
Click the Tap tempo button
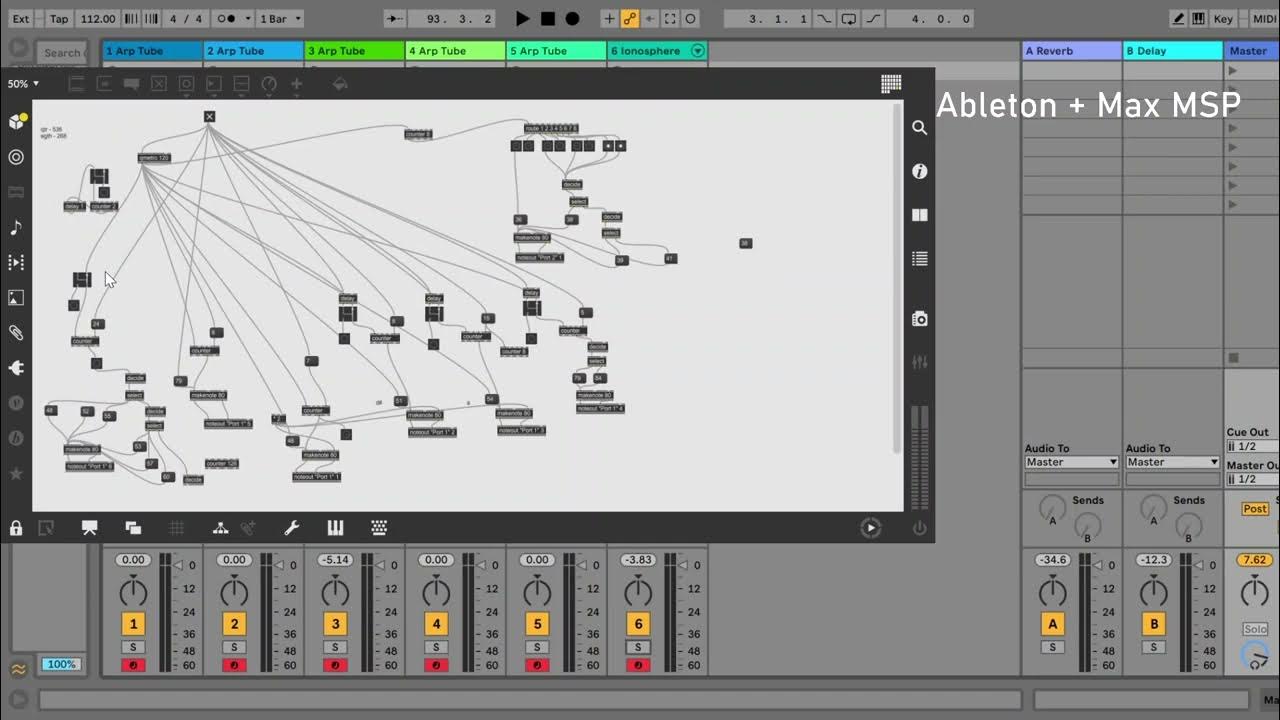coord(59,18)
